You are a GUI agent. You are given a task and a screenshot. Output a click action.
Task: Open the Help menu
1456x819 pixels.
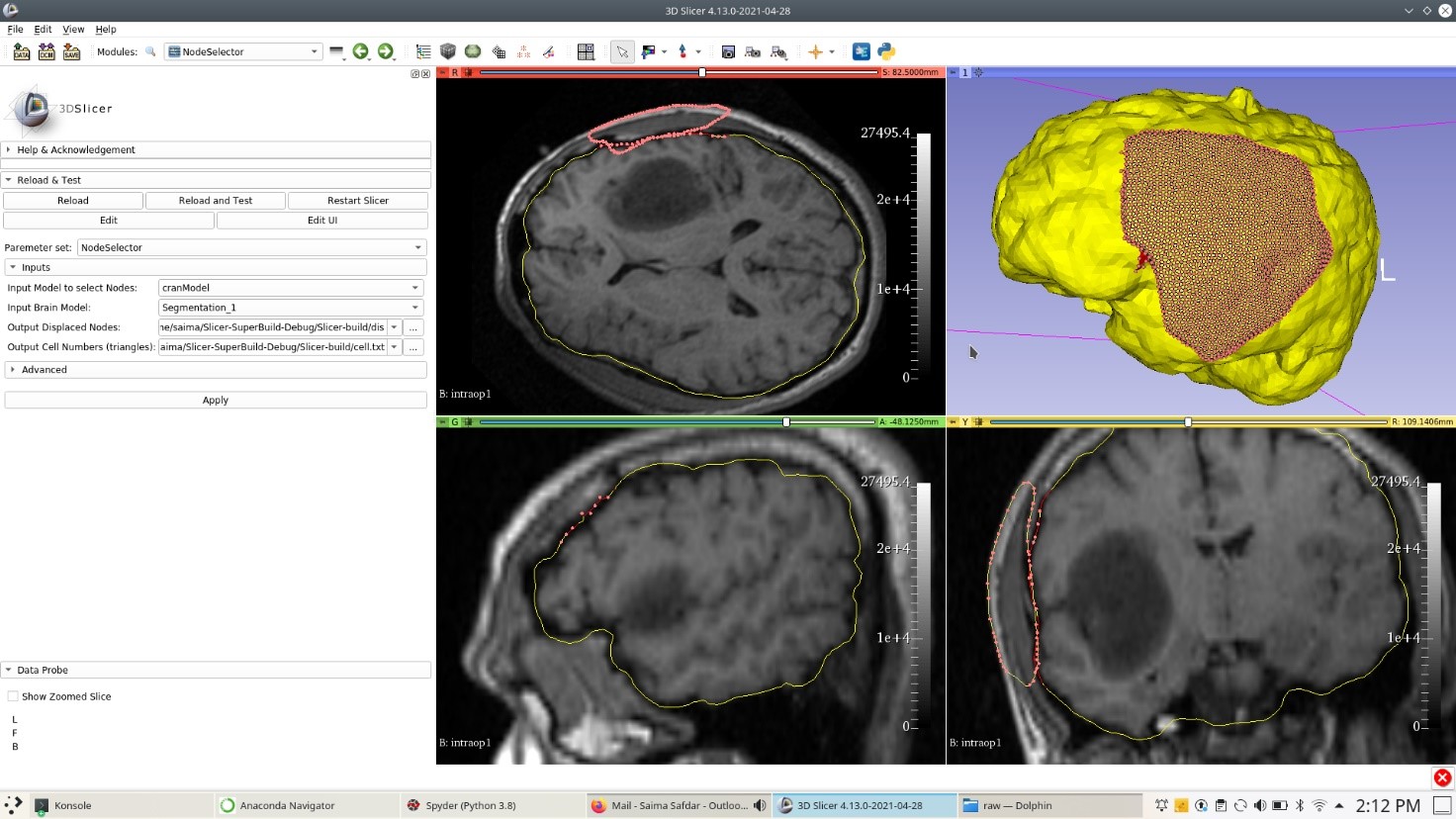(x=106, y=29)
